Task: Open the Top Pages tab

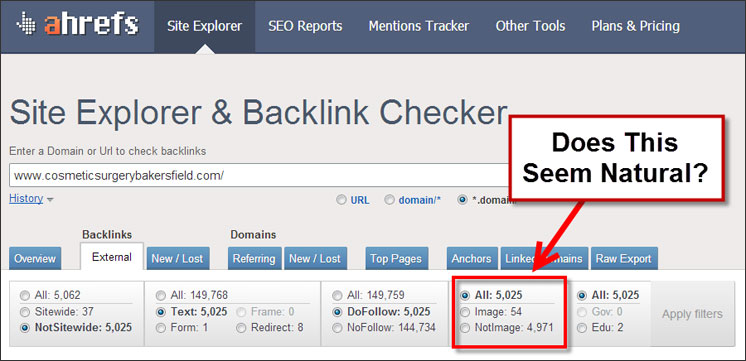Action: (396, 259)
